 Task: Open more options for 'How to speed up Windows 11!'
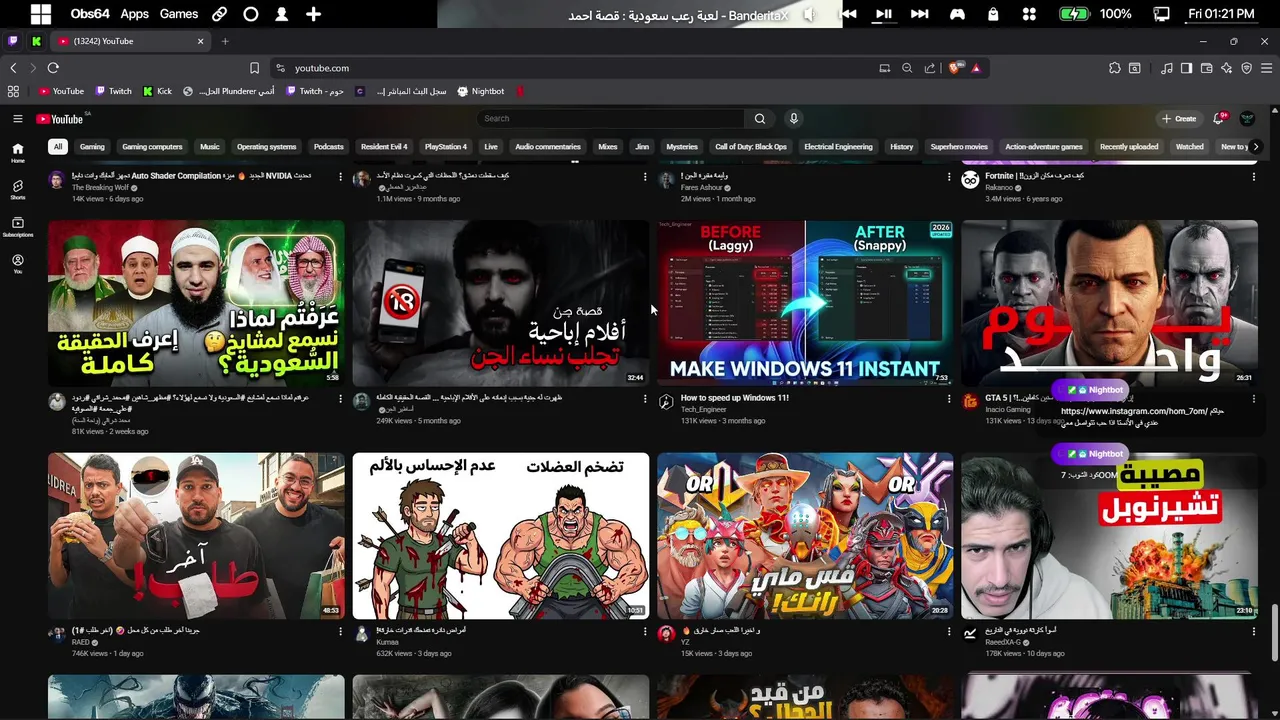point(949,399)
